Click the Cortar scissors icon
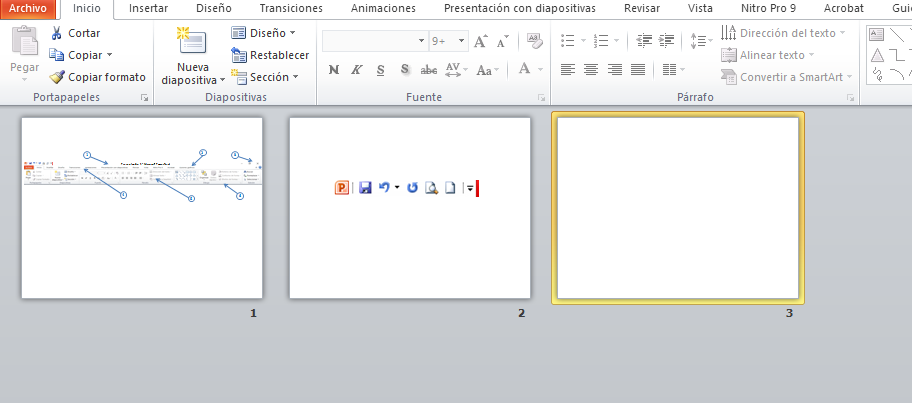Screen dimensions: 912x403 57,33
